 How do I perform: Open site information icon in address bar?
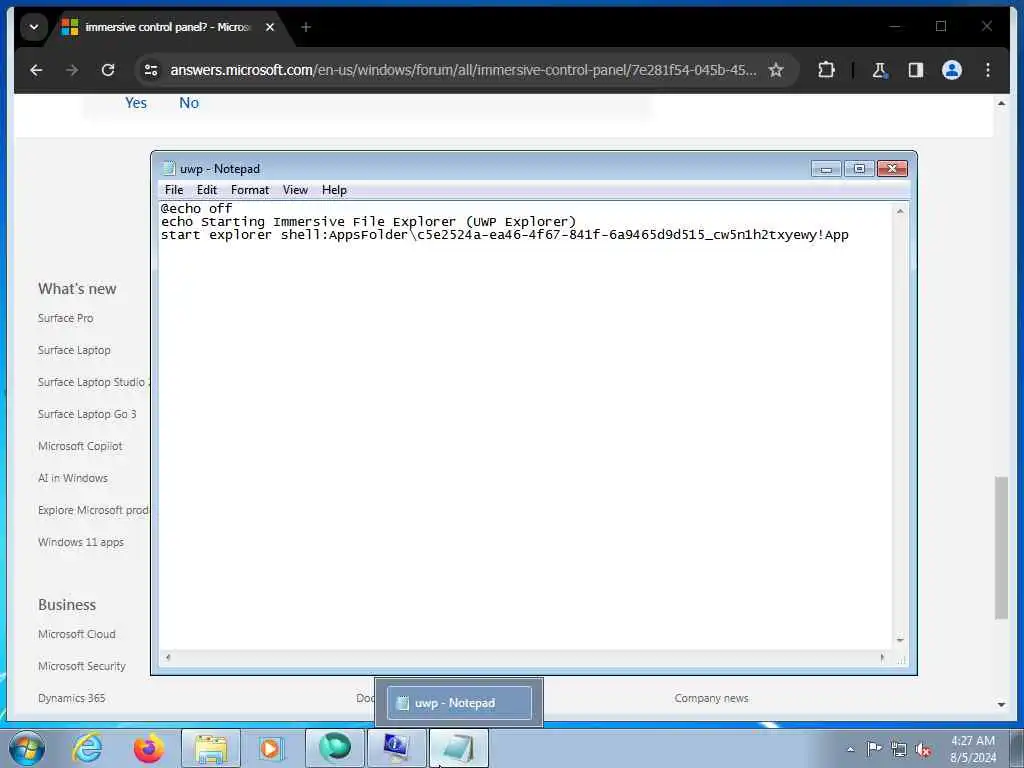(151, 70)
